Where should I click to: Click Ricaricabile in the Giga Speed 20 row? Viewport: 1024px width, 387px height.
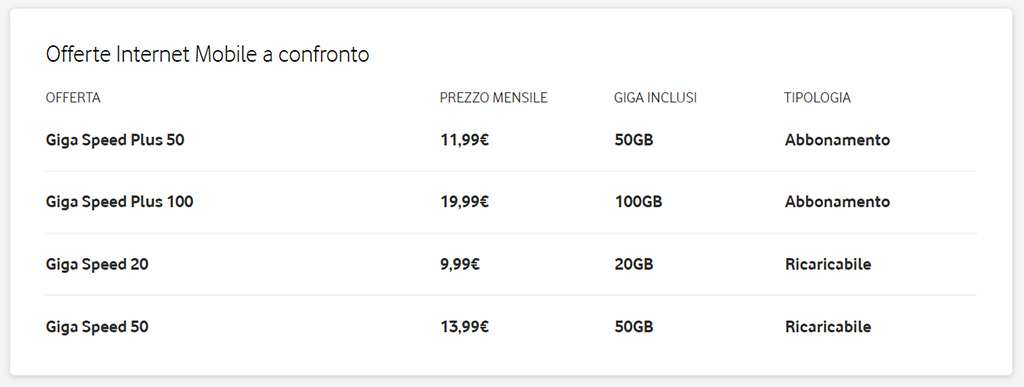[828, 265]
